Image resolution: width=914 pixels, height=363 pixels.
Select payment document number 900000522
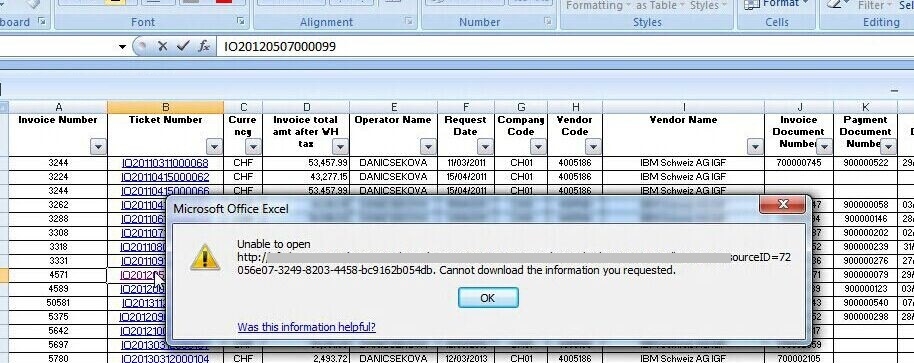click(865, 163)
